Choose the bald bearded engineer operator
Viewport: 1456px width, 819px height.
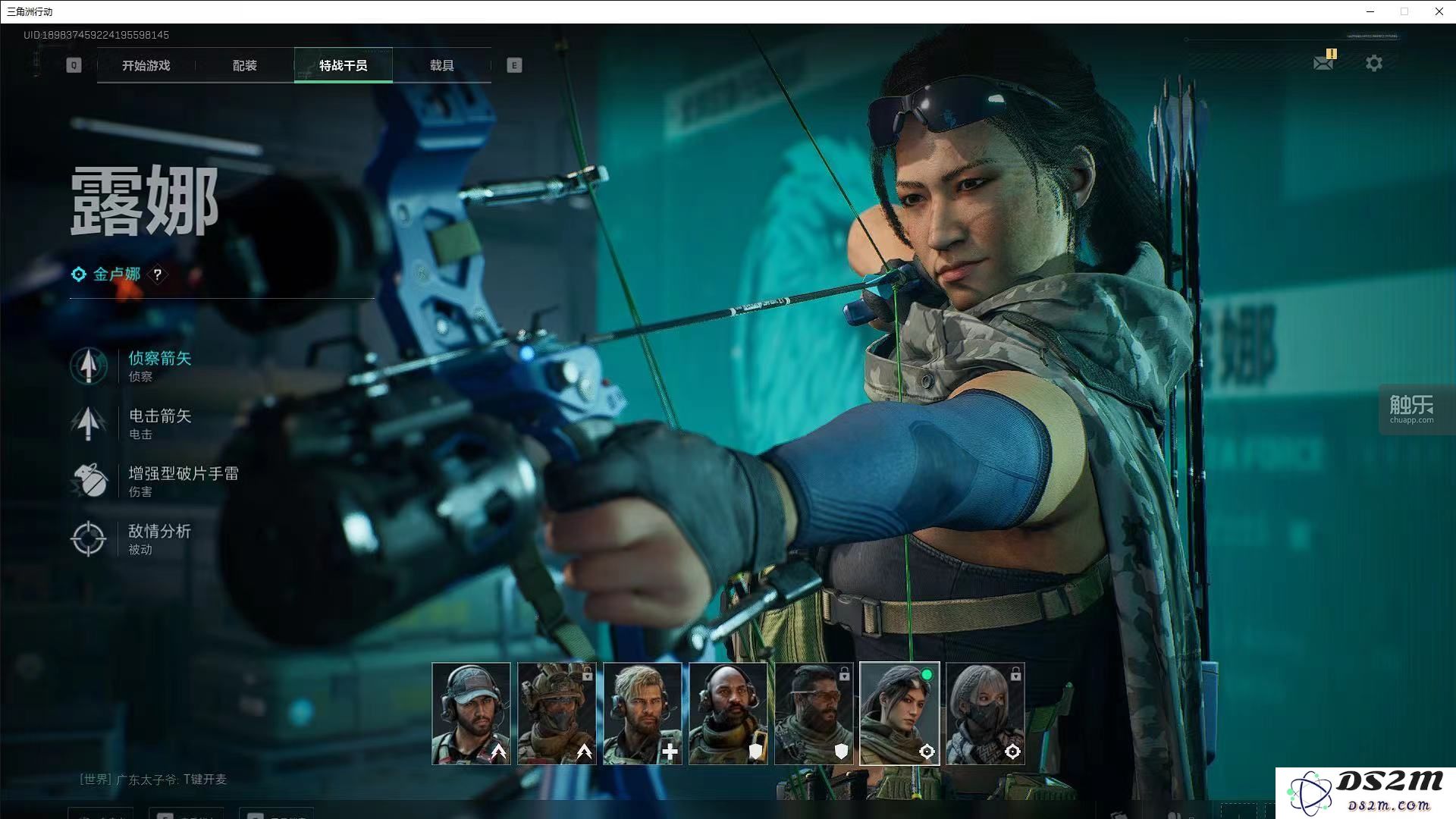(x=728, y=714)
